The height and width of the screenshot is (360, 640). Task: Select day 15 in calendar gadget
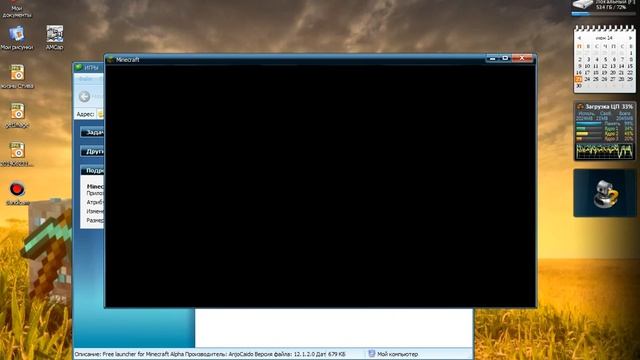click(x=630, y=66)
